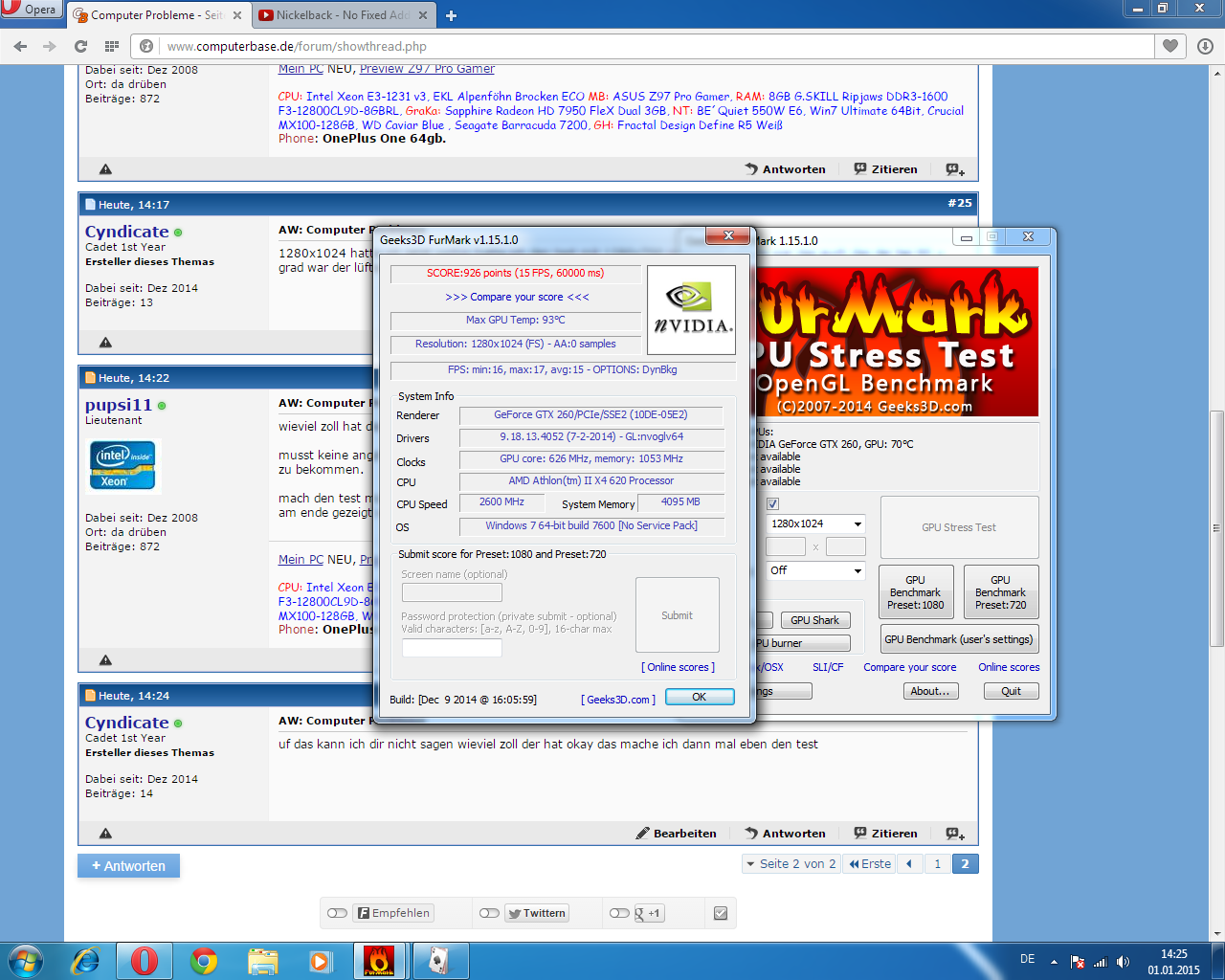
Task: Open the About dialog in FurMark
Action: pos(930,691)
